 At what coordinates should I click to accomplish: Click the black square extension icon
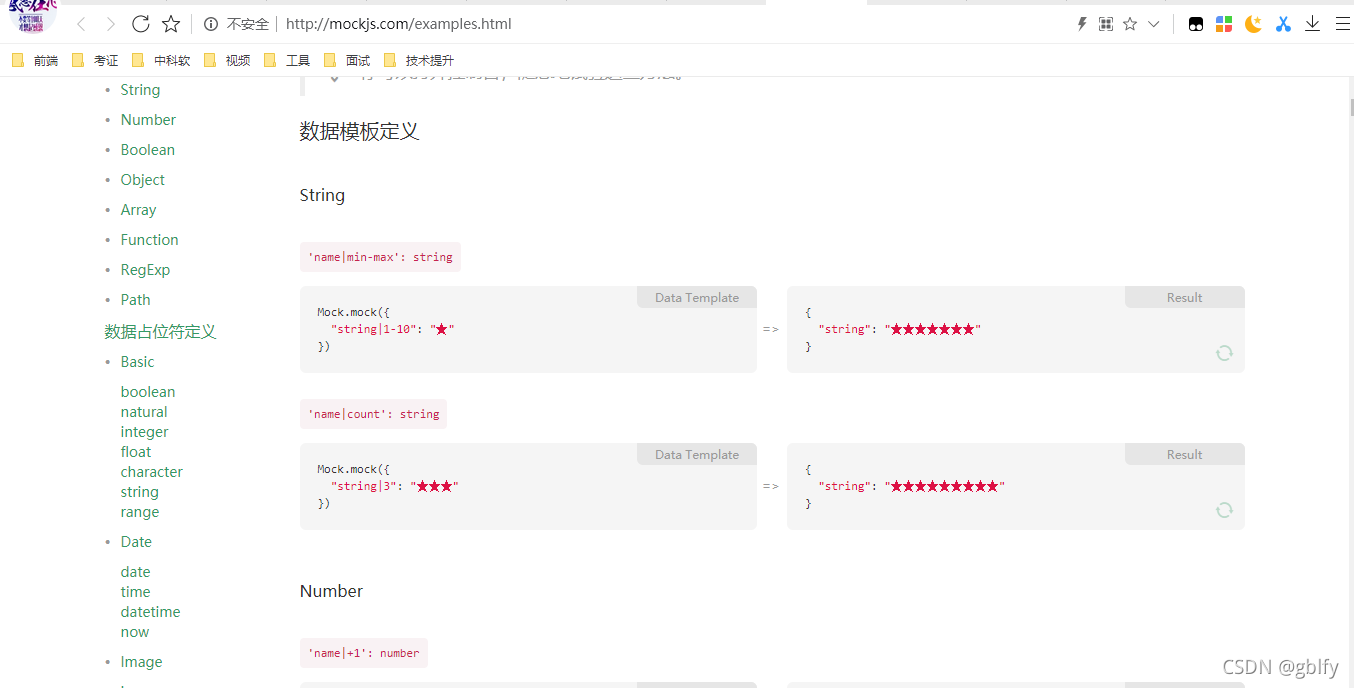[1196, 24]
